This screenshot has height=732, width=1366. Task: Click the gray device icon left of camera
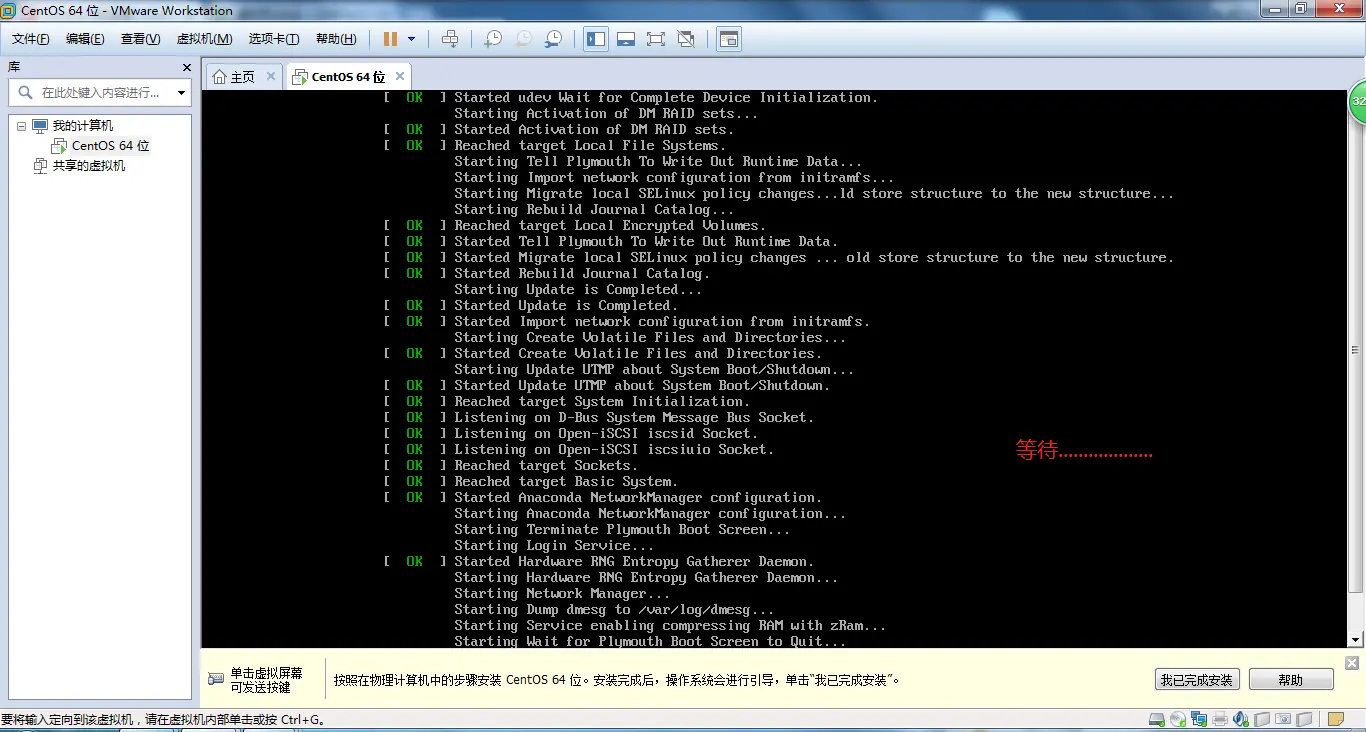pyautogui.click(x=1262, y=719)
